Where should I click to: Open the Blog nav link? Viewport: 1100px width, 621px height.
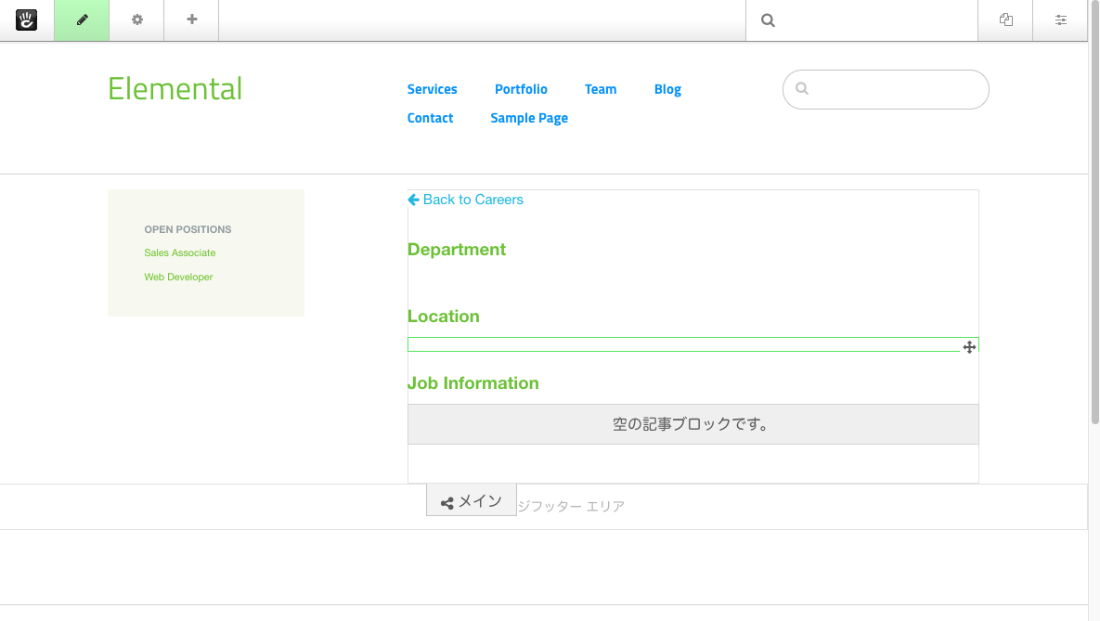pyautogui.click(x=667, y=89)
